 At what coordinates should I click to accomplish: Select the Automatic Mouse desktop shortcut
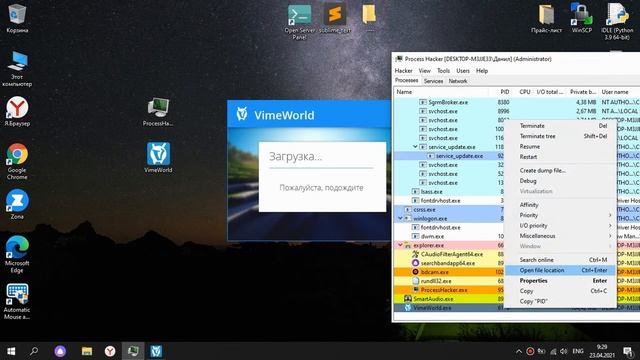pyautogui.click(x=17, y=301)
